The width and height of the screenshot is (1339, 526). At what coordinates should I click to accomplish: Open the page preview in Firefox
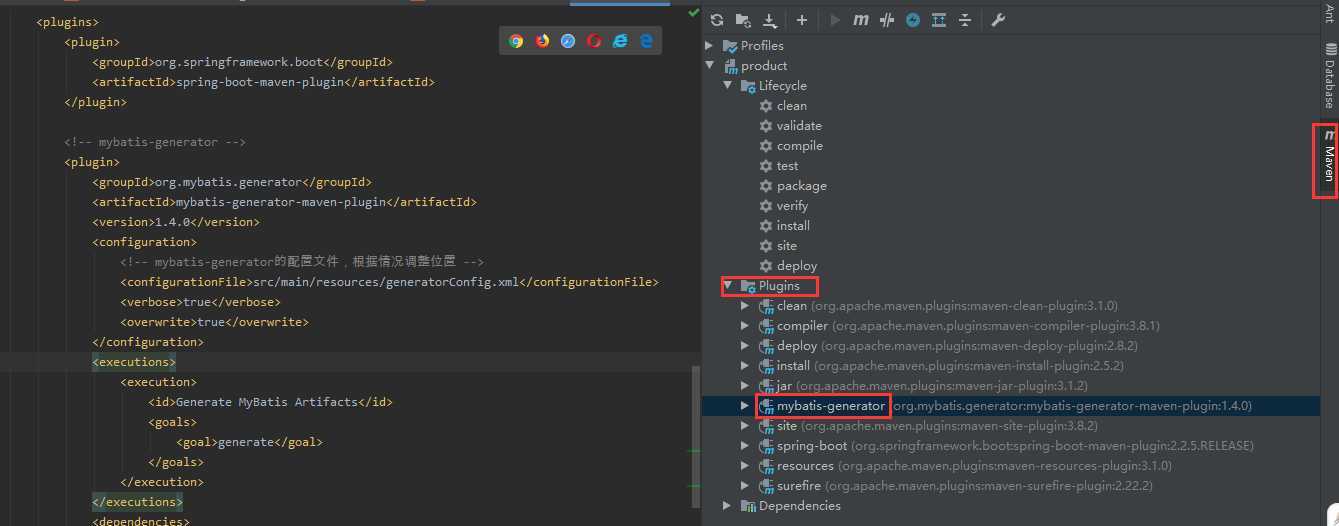point(542,41)
